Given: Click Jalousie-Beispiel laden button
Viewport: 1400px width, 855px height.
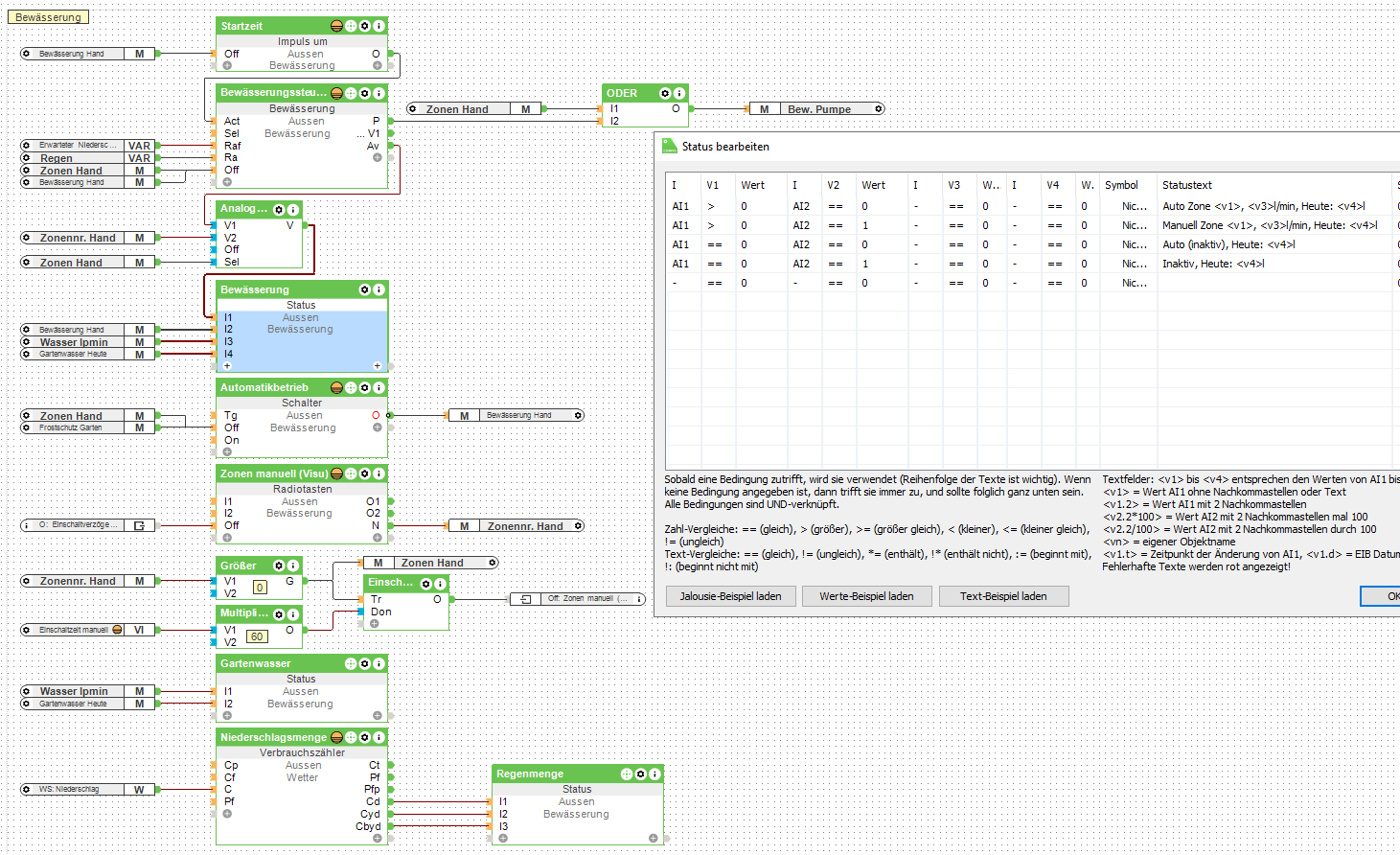Looking at the screenshot, I should click(x=731, y=596).
